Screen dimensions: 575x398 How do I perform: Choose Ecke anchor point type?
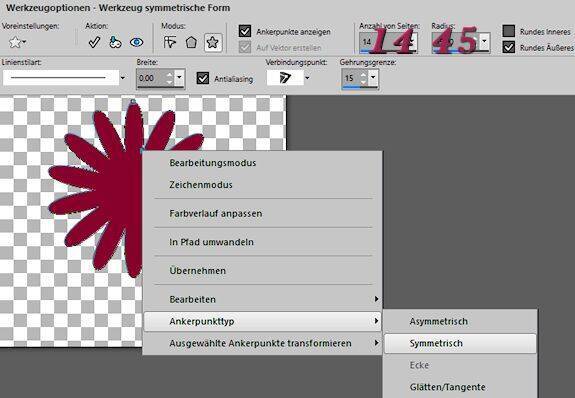(x=460, y=365)
